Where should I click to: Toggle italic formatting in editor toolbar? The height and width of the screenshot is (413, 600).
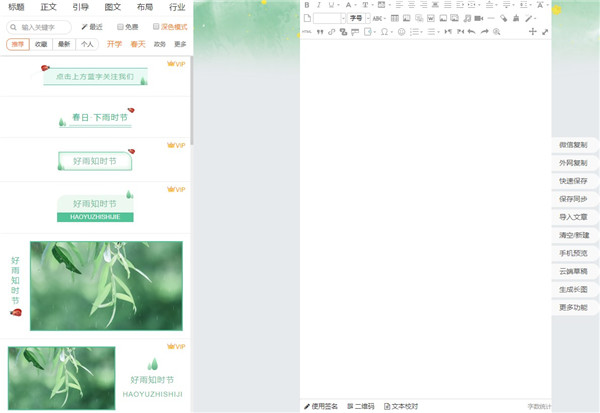click(x=318, y=5)
